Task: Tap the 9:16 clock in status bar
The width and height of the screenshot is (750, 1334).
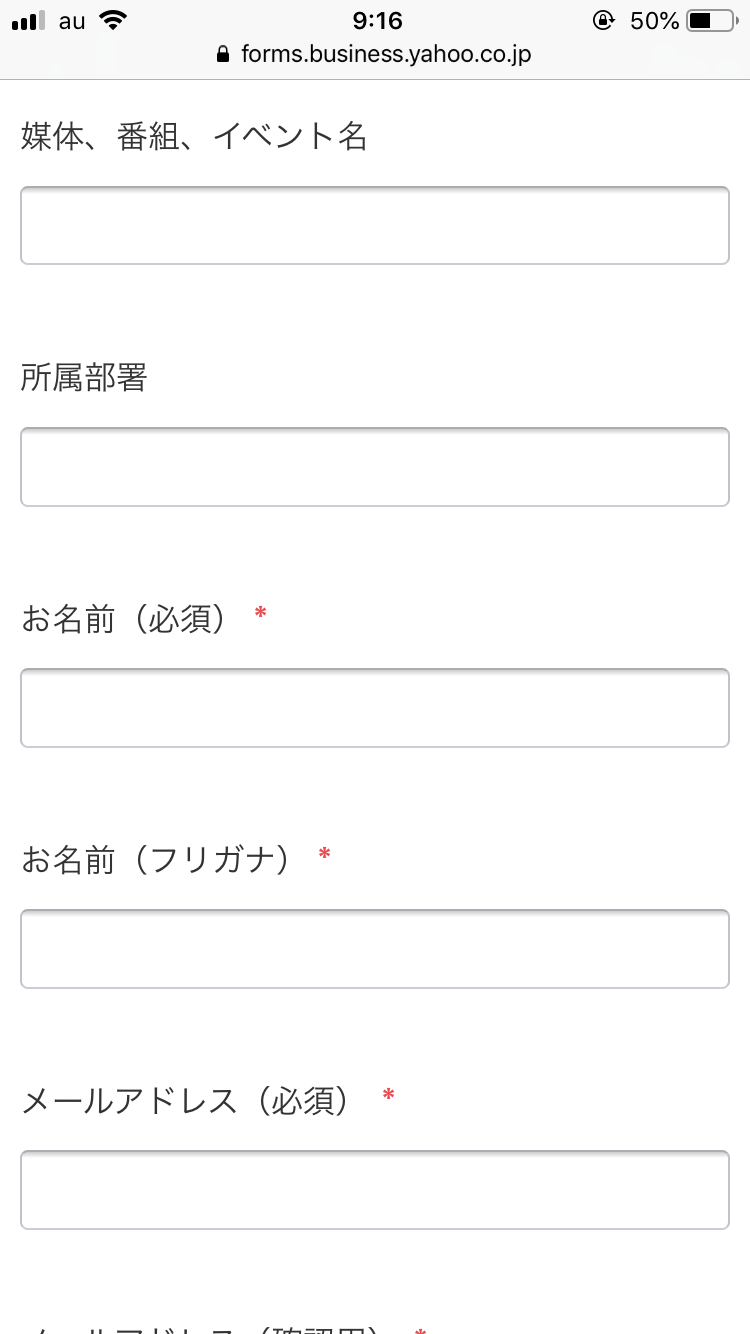Action: coord(377,20)
